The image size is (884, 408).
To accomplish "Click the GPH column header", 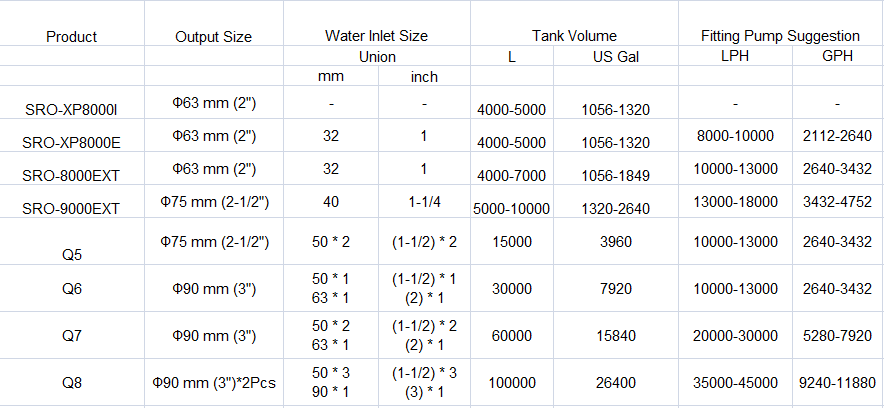I will point(837,57).
